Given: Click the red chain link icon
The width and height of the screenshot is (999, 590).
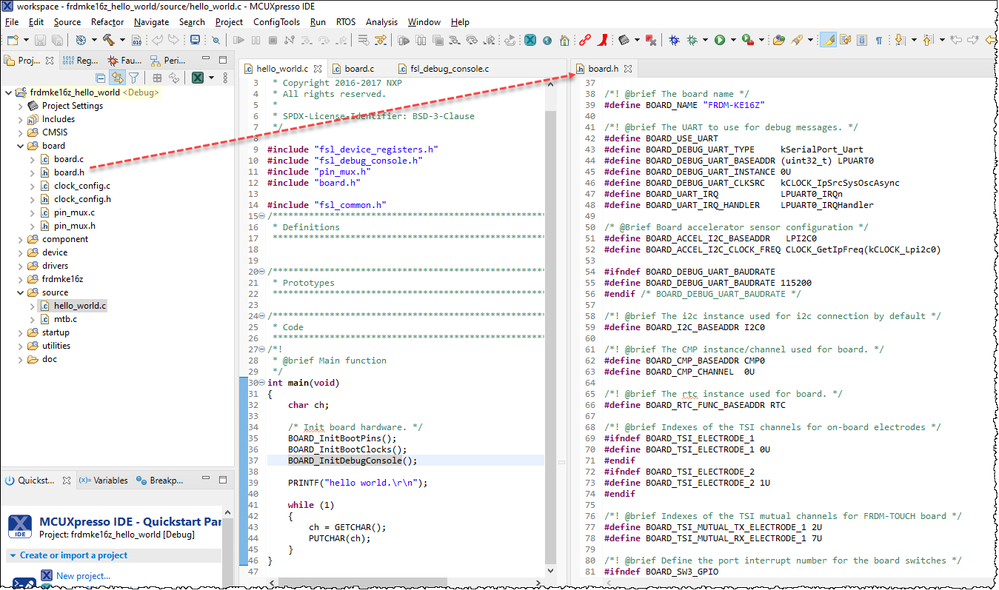Looking at the screenshot, I should tap(585, 40).
